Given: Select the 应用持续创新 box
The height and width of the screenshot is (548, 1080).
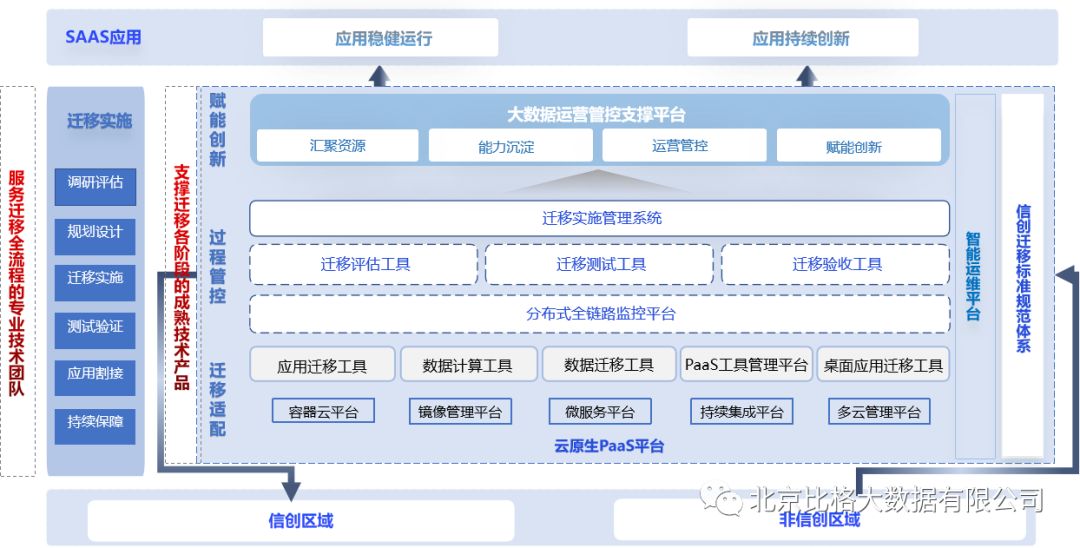Looking at the screenshot, I should pos(802,38).
